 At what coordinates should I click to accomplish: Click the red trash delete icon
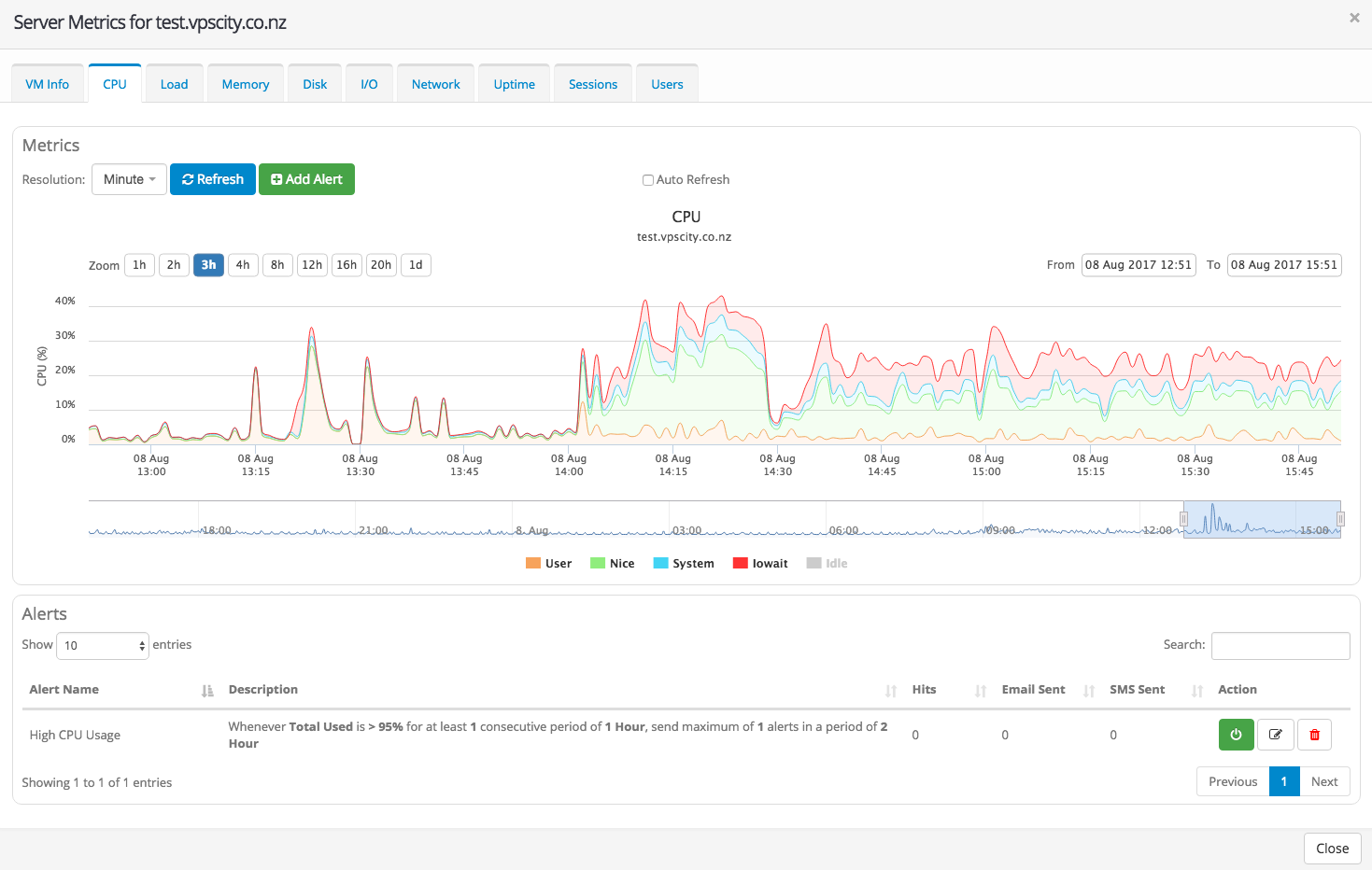(1314, 735)
